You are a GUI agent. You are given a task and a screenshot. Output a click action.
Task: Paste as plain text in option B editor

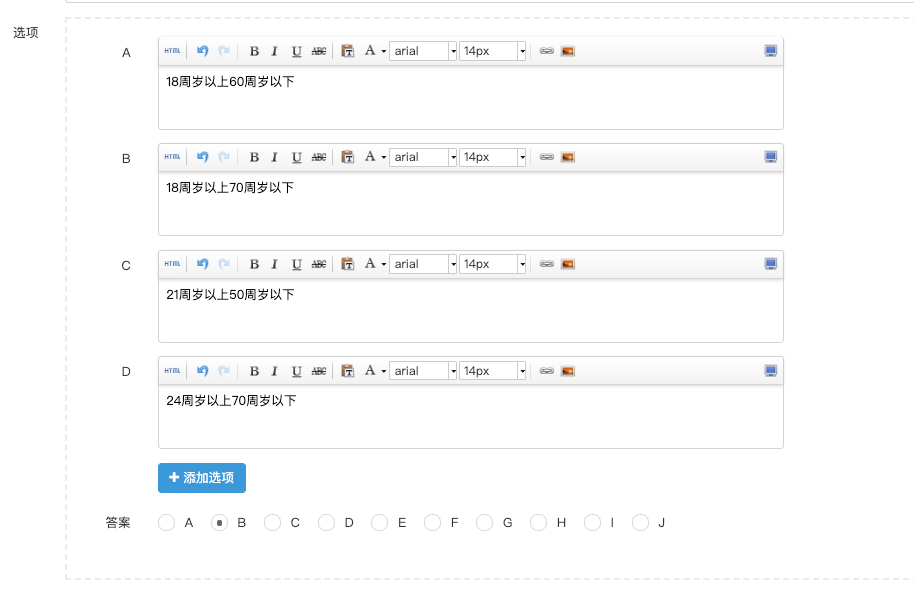[x=347, y=157]
